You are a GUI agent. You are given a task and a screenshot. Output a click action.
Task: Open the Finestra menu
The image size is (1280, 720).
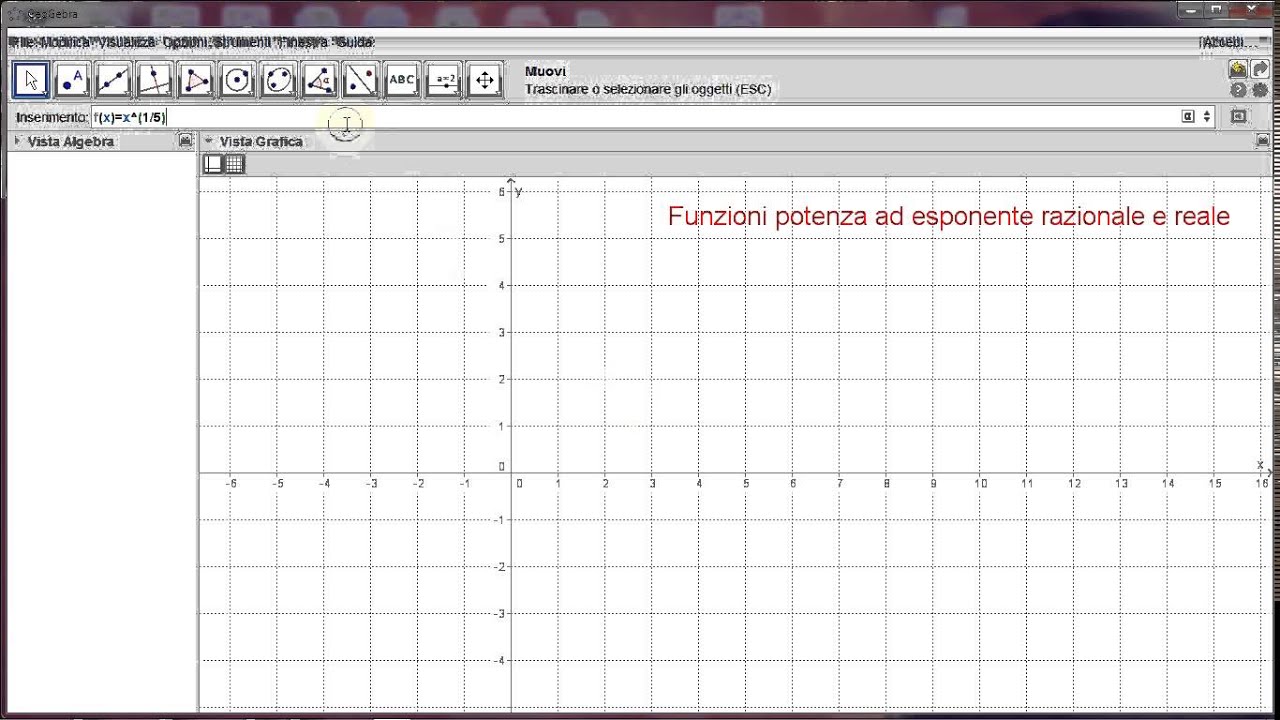click(x=301, y=42)
